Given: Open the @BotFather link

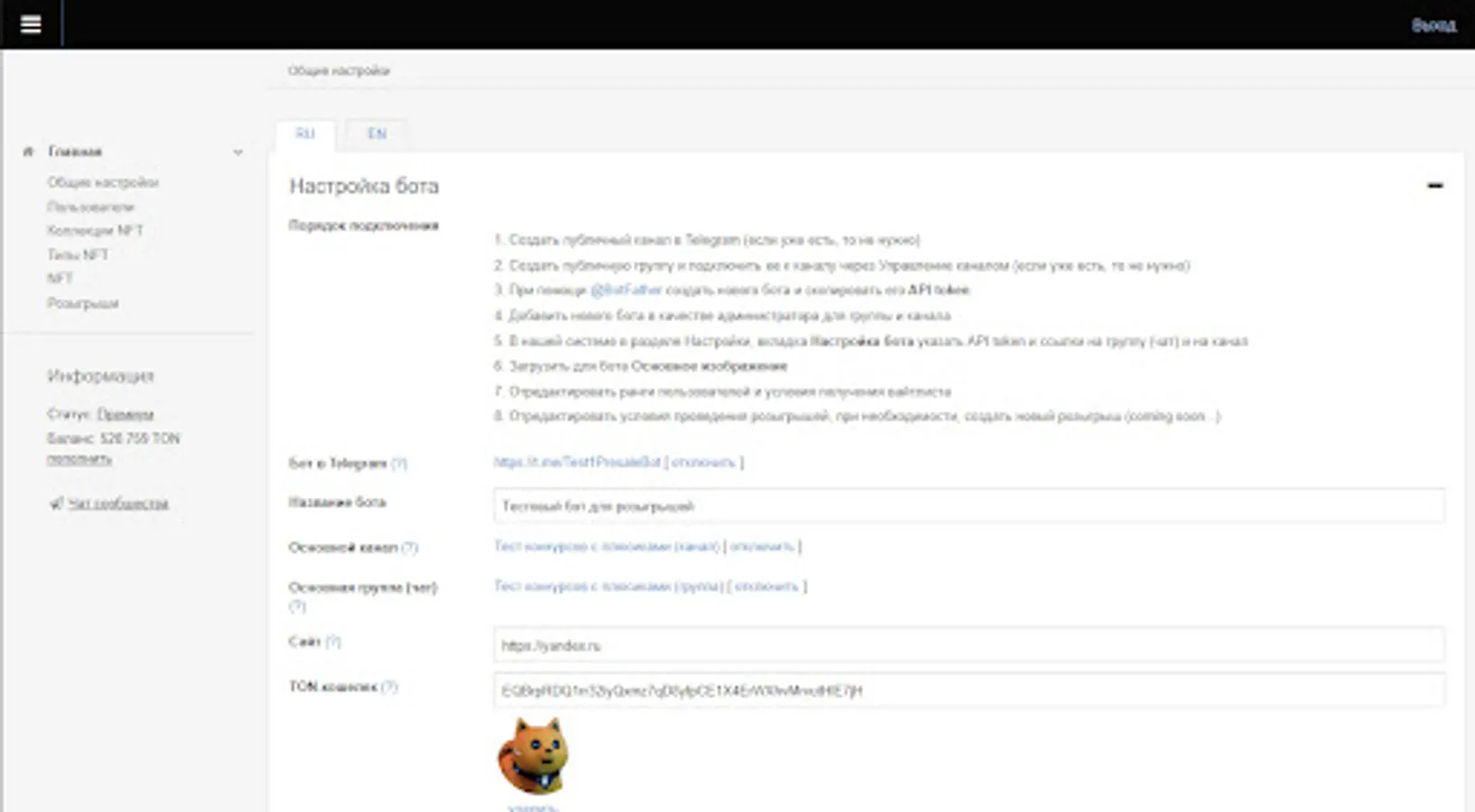Looking at the screenshot, I should (626, 291).
